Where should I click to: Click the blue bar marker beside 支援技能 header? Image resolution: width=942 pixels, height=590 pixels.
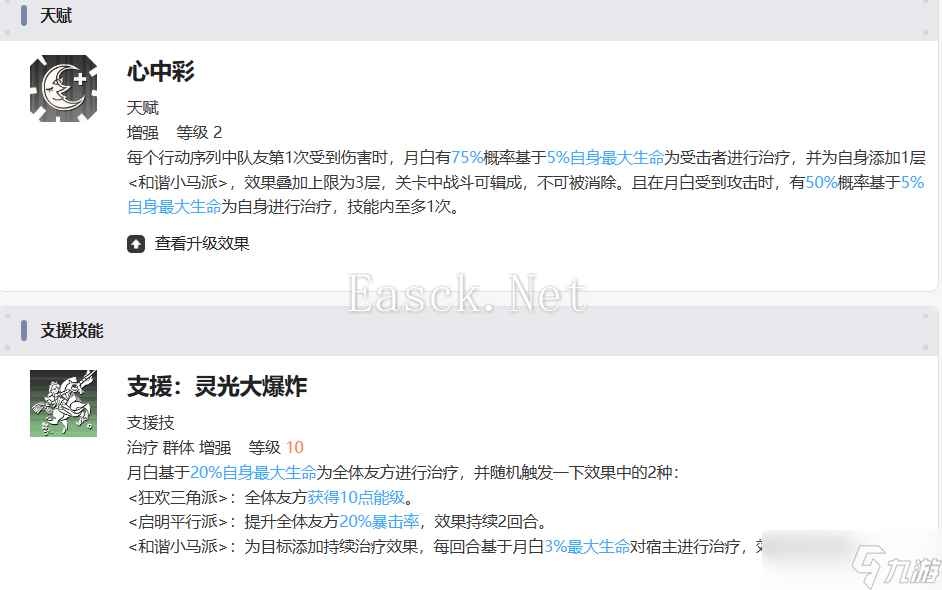point(23,330)
